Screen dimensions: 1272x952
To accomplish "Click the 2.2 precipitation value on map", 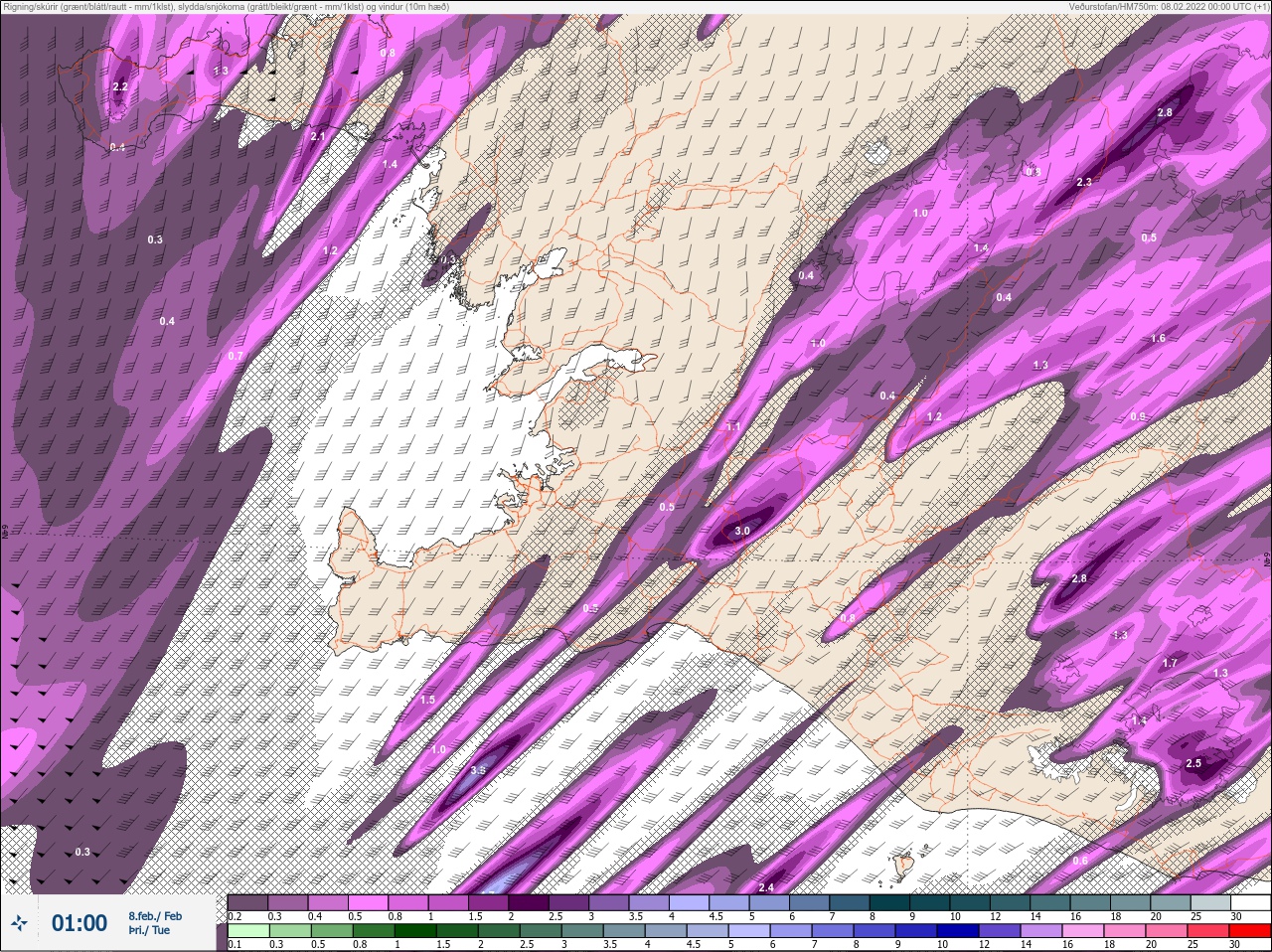I will 120,87.
